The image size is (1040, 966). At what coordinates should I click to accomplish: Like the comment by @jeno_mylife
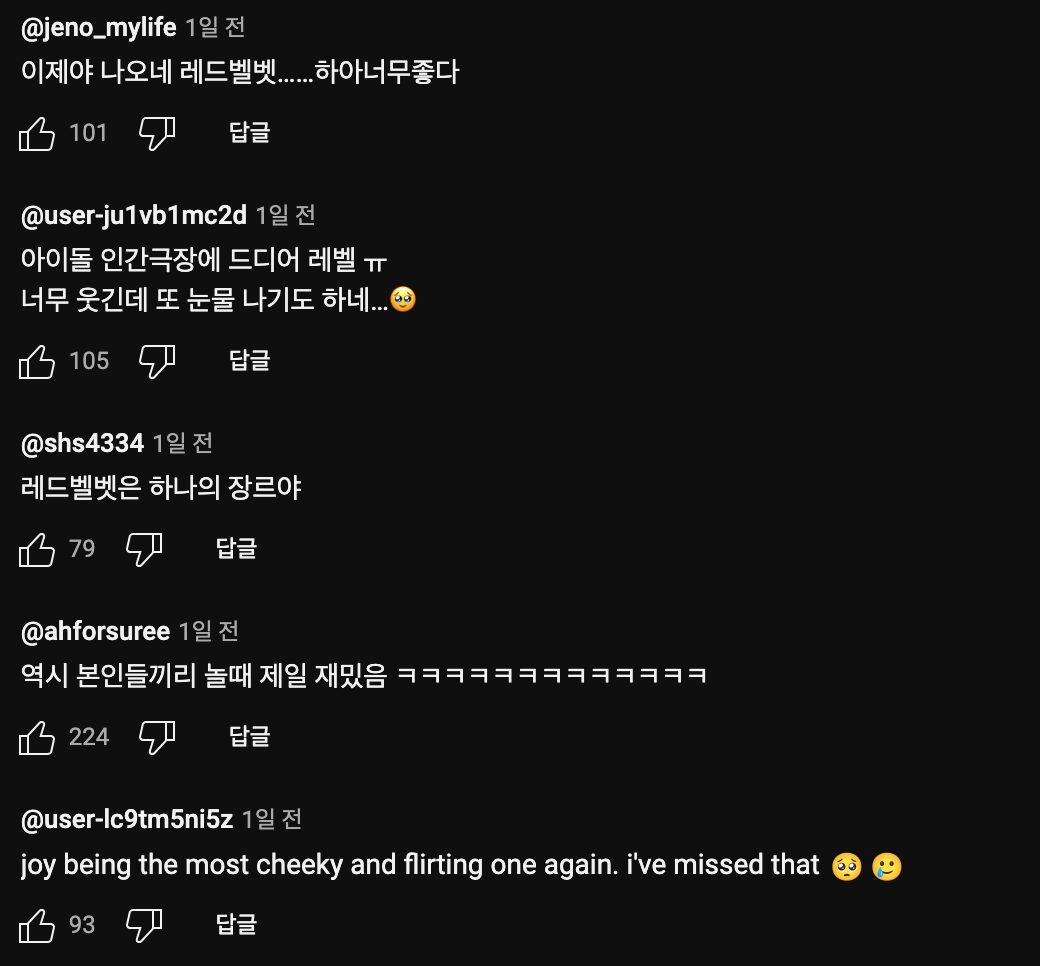tap(37, 133)
